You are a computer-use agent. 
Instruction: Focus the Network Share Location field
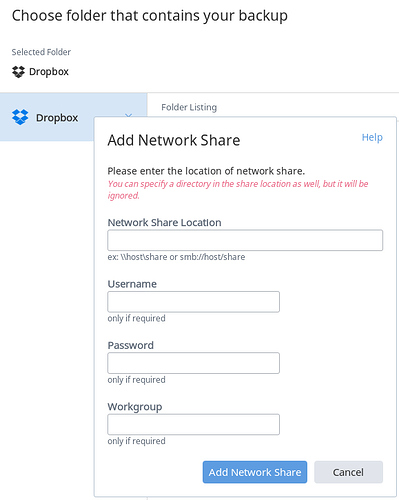[245, 240]
